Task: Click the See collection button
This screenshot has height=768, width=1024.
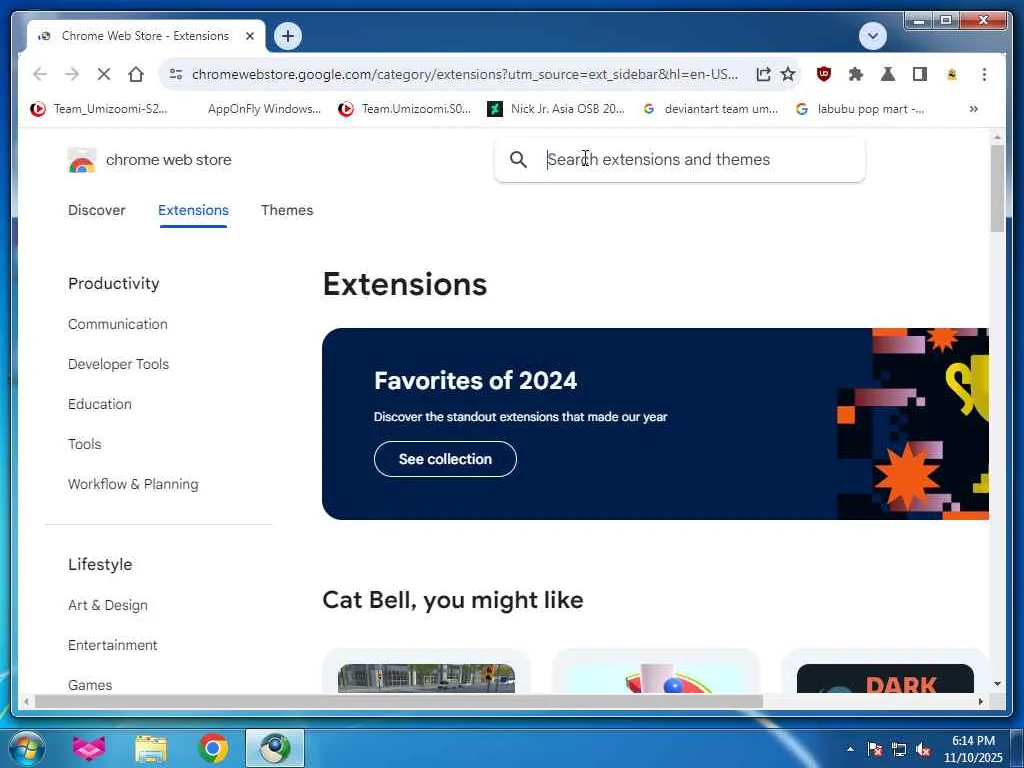Action: pos(445,459)
